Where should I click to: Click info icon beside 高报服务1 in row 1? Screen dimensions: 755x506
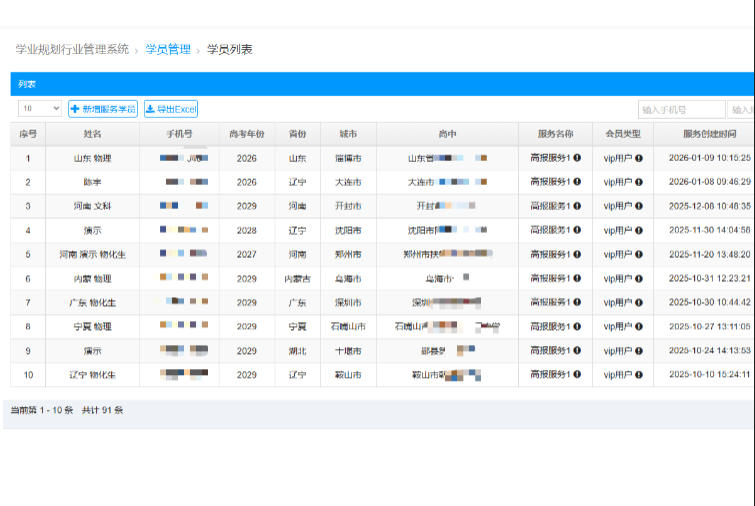tap(577, 157)
